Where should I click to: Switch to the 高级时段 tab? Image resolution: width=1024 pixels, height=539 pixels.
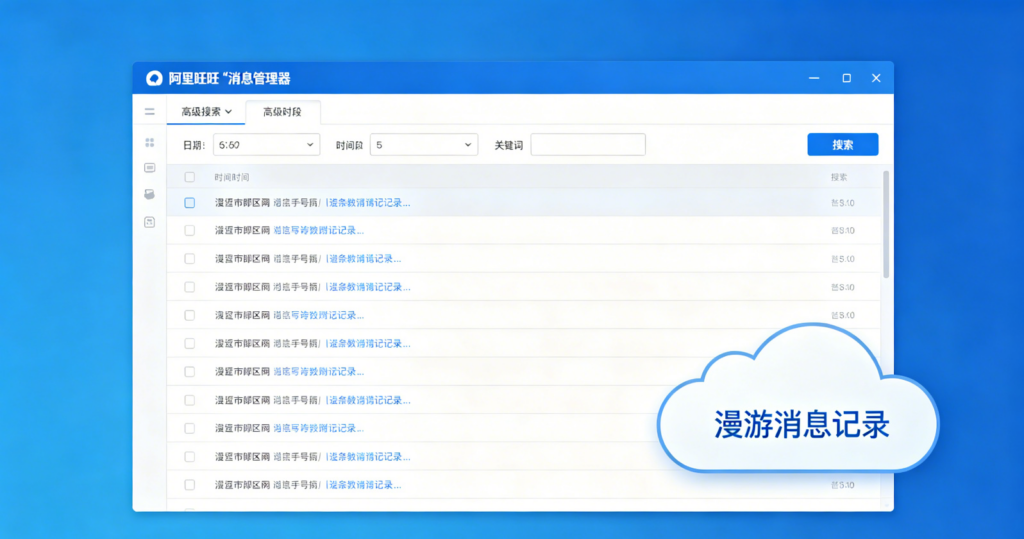click(x=282, y=112)
